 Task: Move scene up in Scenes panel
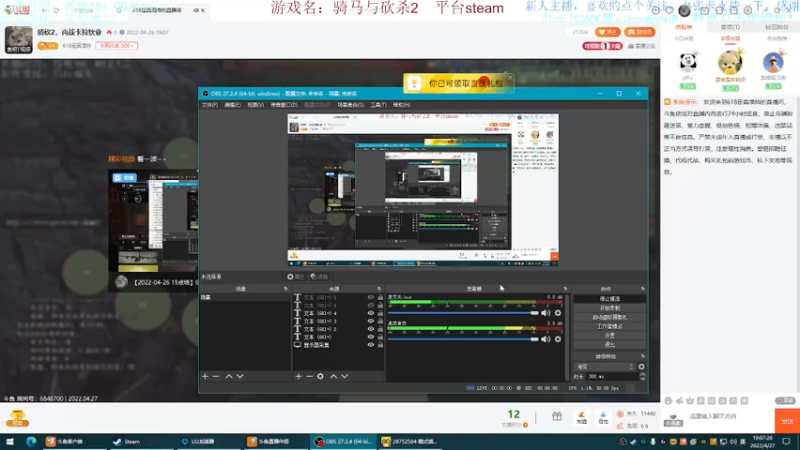[x=229, y=377]
